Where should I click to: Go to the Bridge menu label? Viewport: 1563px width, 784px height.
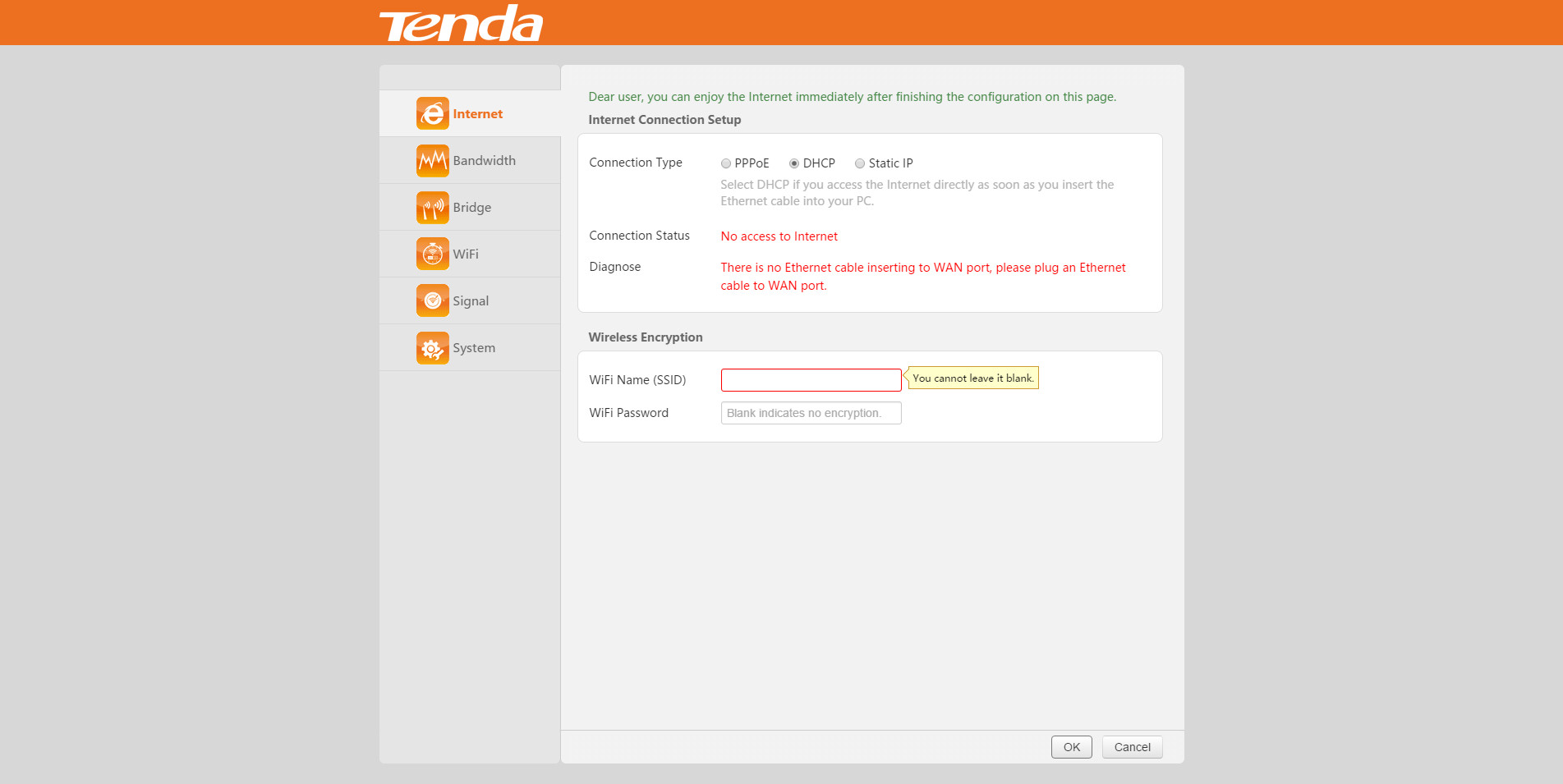(471, 208)
